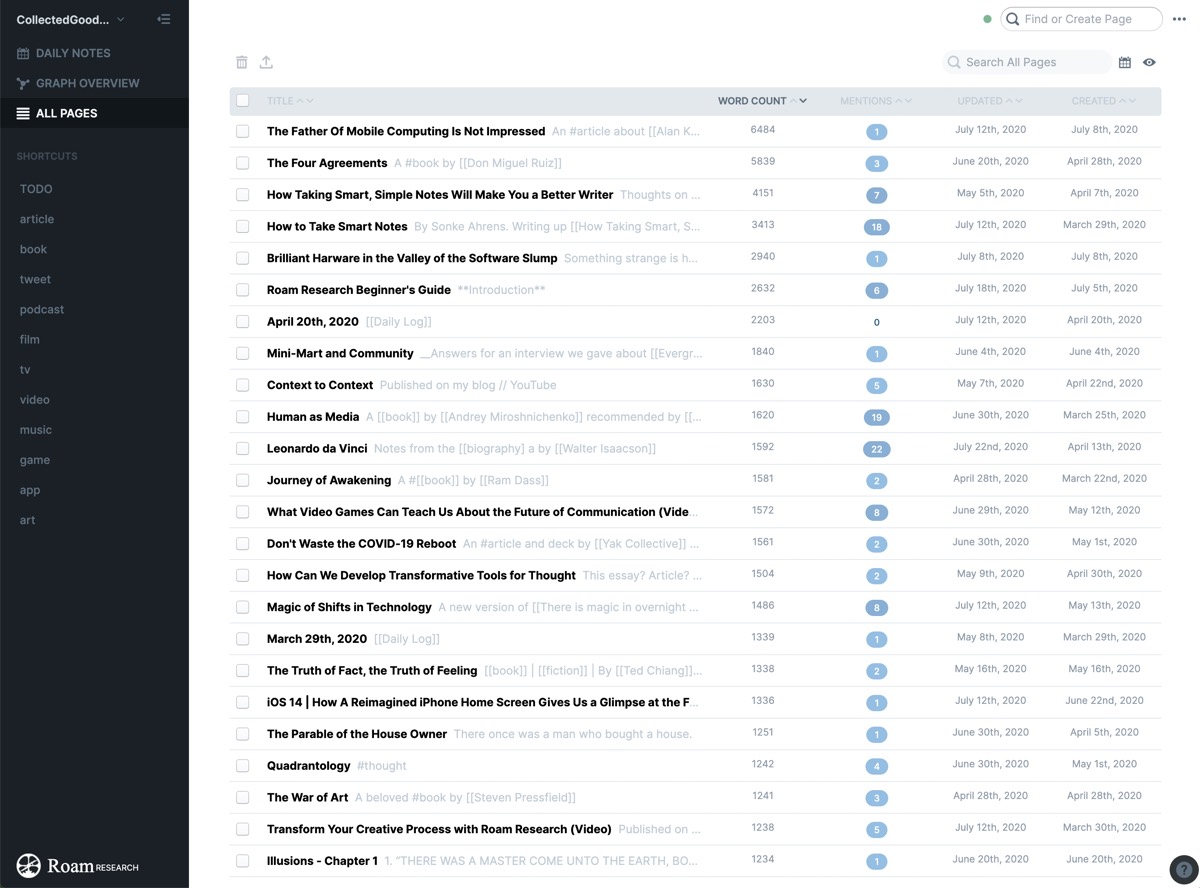Viewport: 1200px width, 888px height.
Task: Sort by the Title column header
Action: [x=290, y=101]
